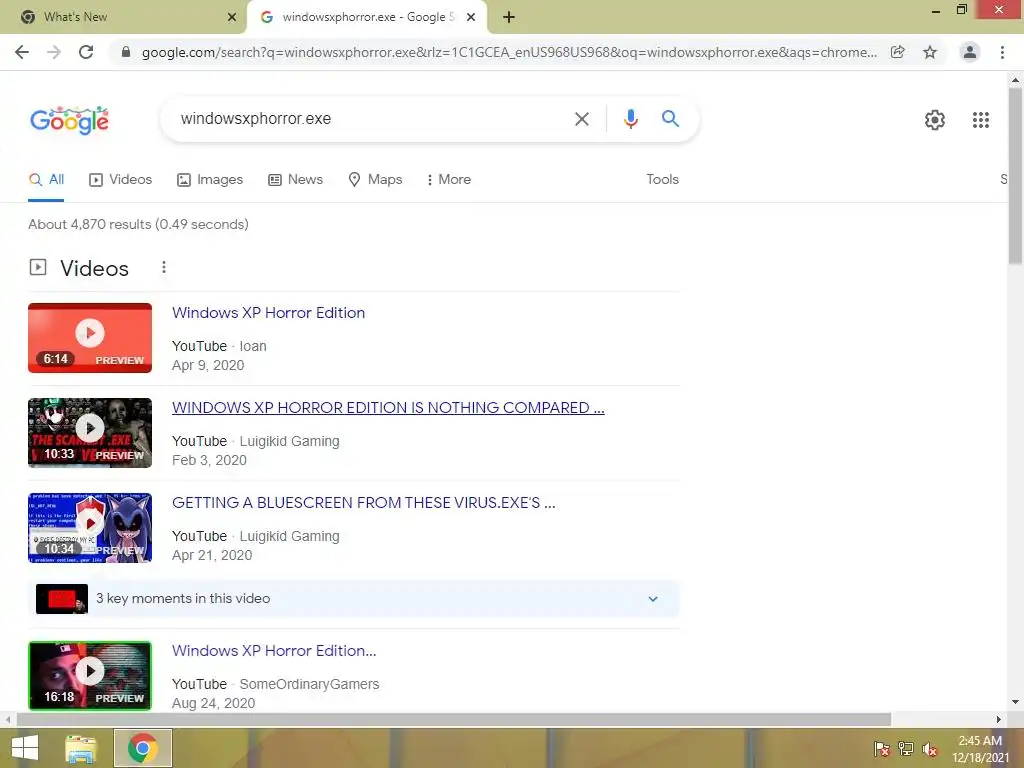This screenshot has height=768, width=1024.
Task: Click Action Center flag tray icon
Action: click(881, 749)
